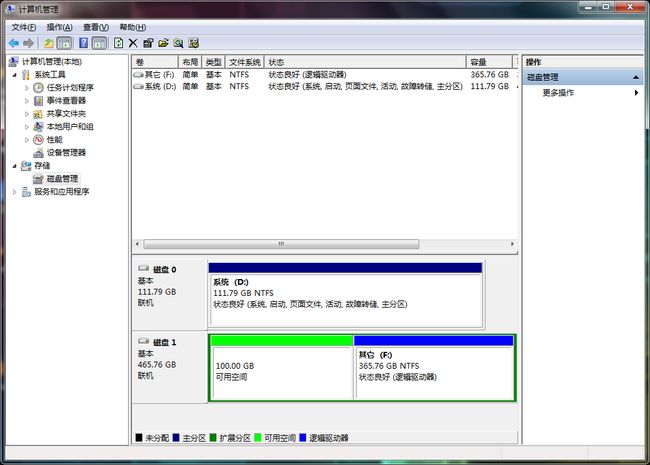
Task: Sort by the 文件系统 column header
Action: click(x=245, y=62)
